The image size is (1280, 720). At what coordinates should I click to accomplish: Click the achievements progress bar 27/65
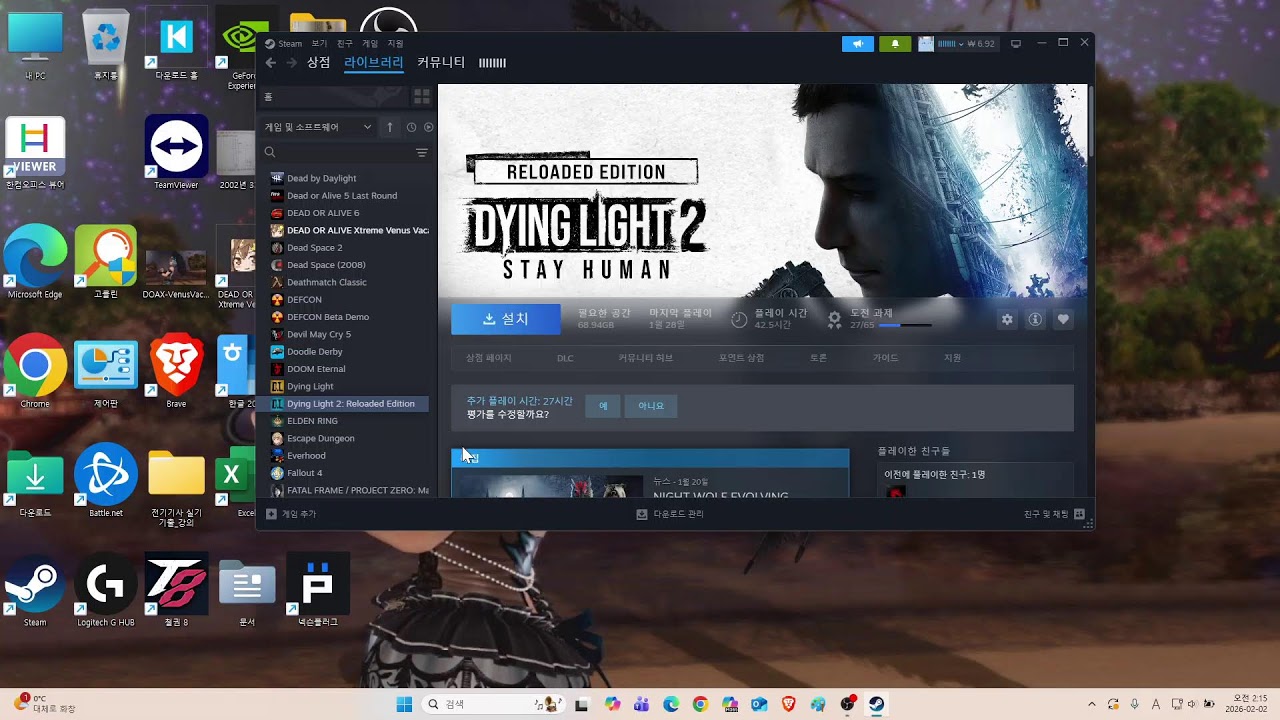(903, 325)
